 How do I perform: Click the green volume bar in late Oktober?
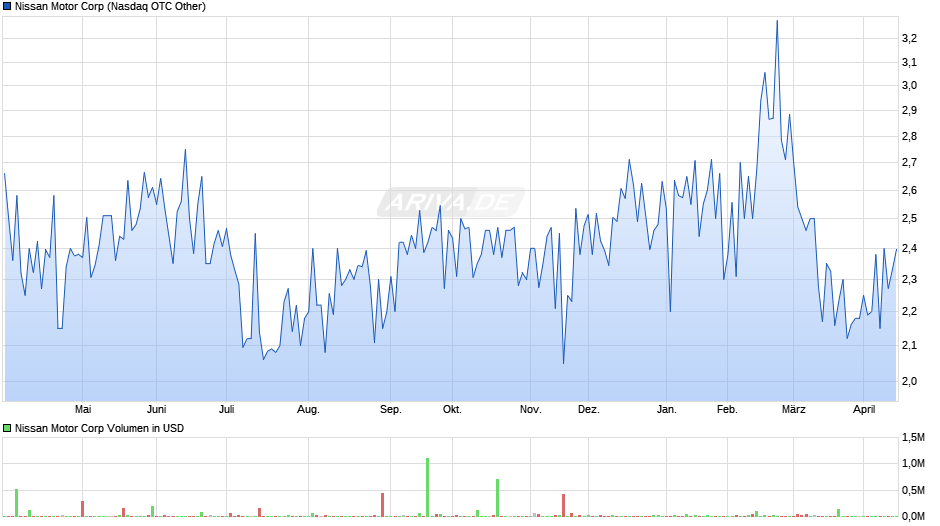coord(498,498)
